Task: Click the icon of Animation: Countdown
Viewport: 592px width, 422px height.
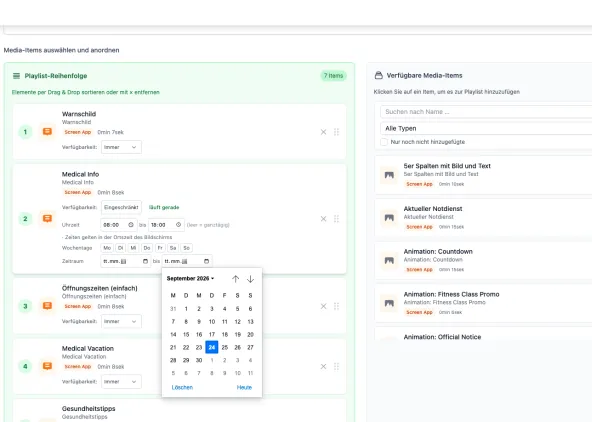Action: pos(389,260)
